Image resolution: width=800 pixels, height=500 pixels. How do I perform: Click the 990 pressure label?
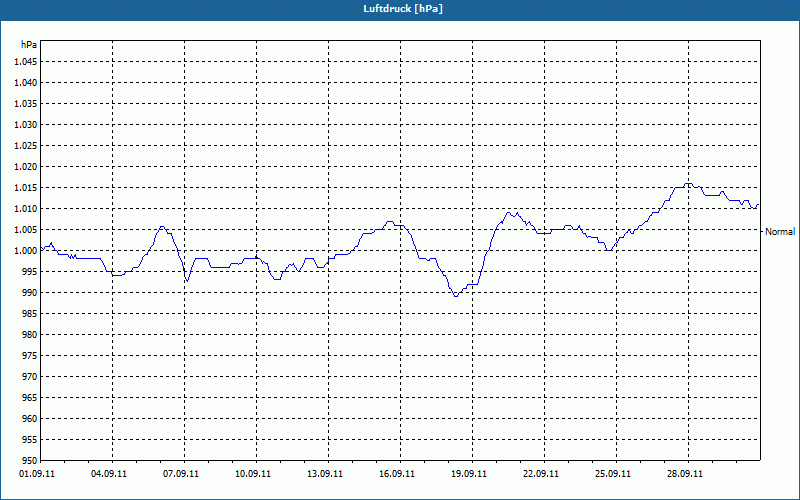pyautogui.click(x=30, y=292)
